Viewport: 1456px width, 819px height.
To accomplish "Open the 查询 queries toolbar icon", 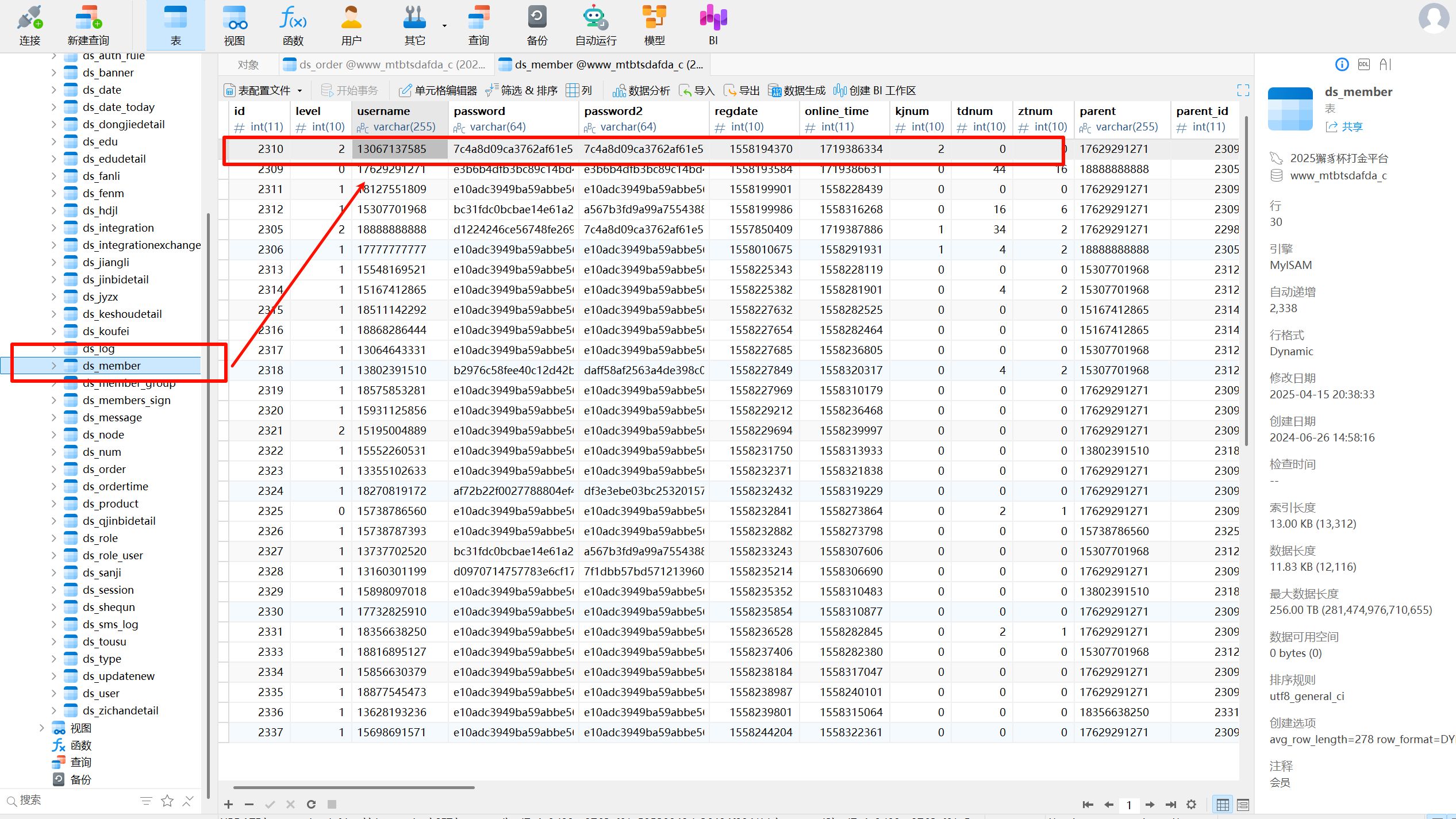I will click(478, 25).
